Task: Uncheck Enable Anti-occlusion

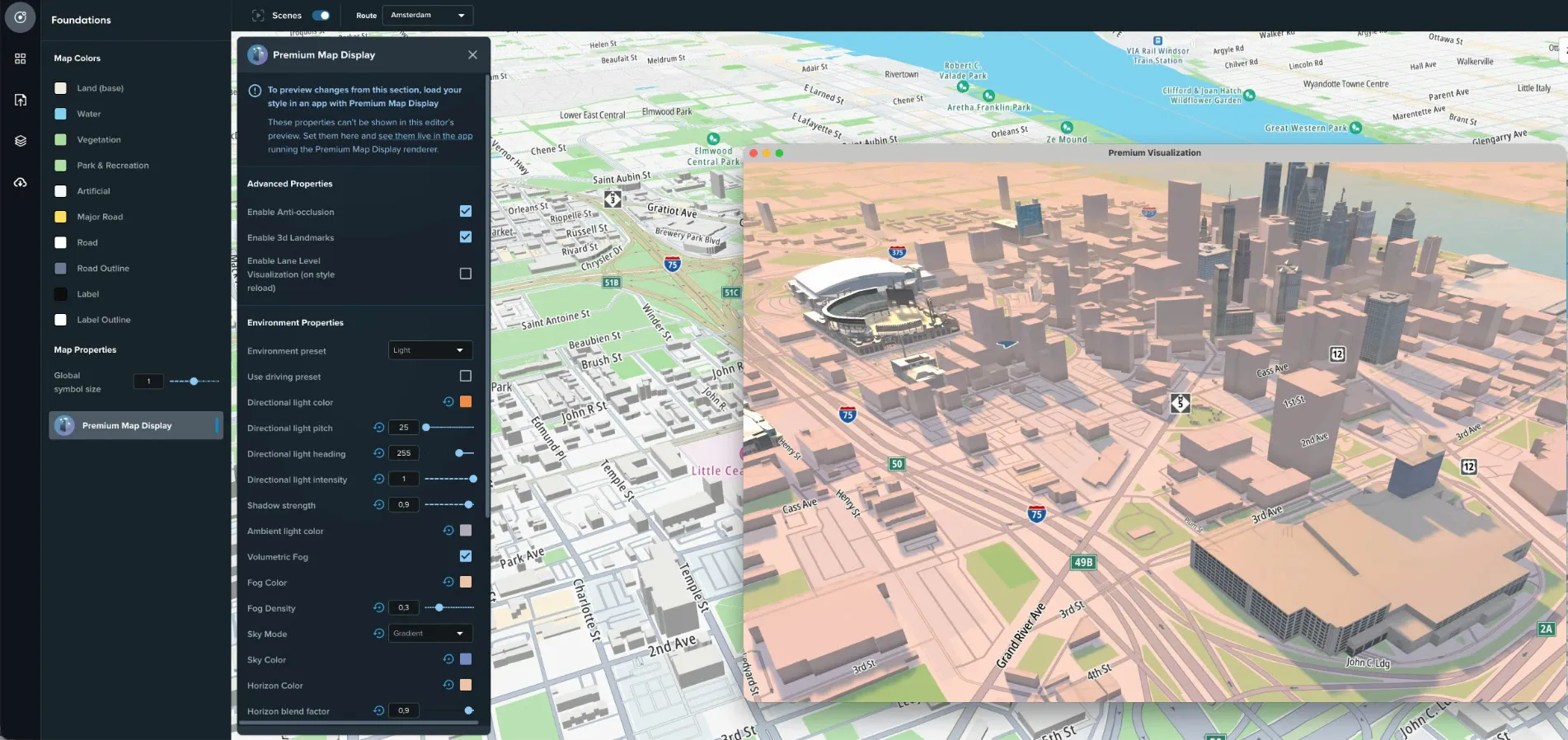Action: click(x=466, y=212)
